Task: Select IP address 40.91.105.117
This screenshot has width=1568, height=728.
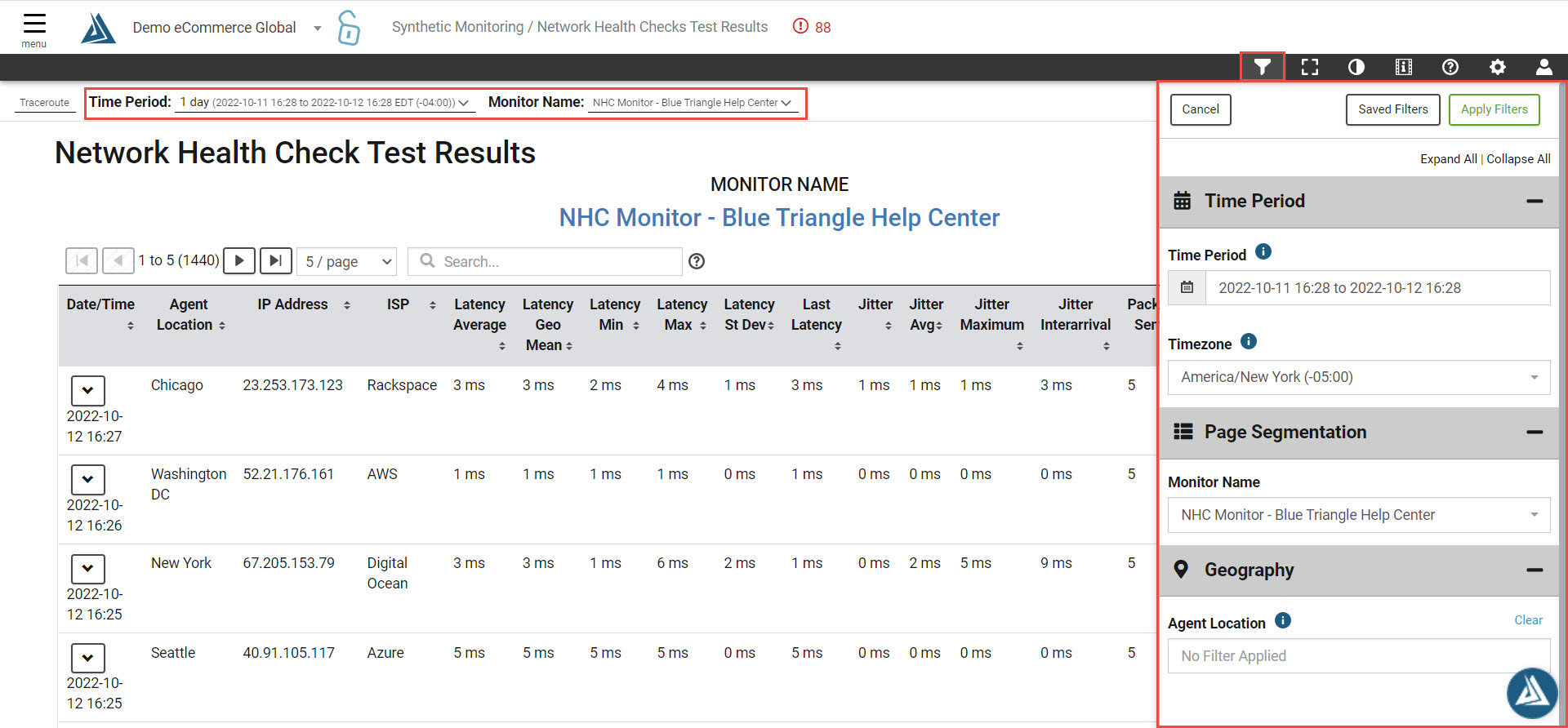Action: (288, 653)
